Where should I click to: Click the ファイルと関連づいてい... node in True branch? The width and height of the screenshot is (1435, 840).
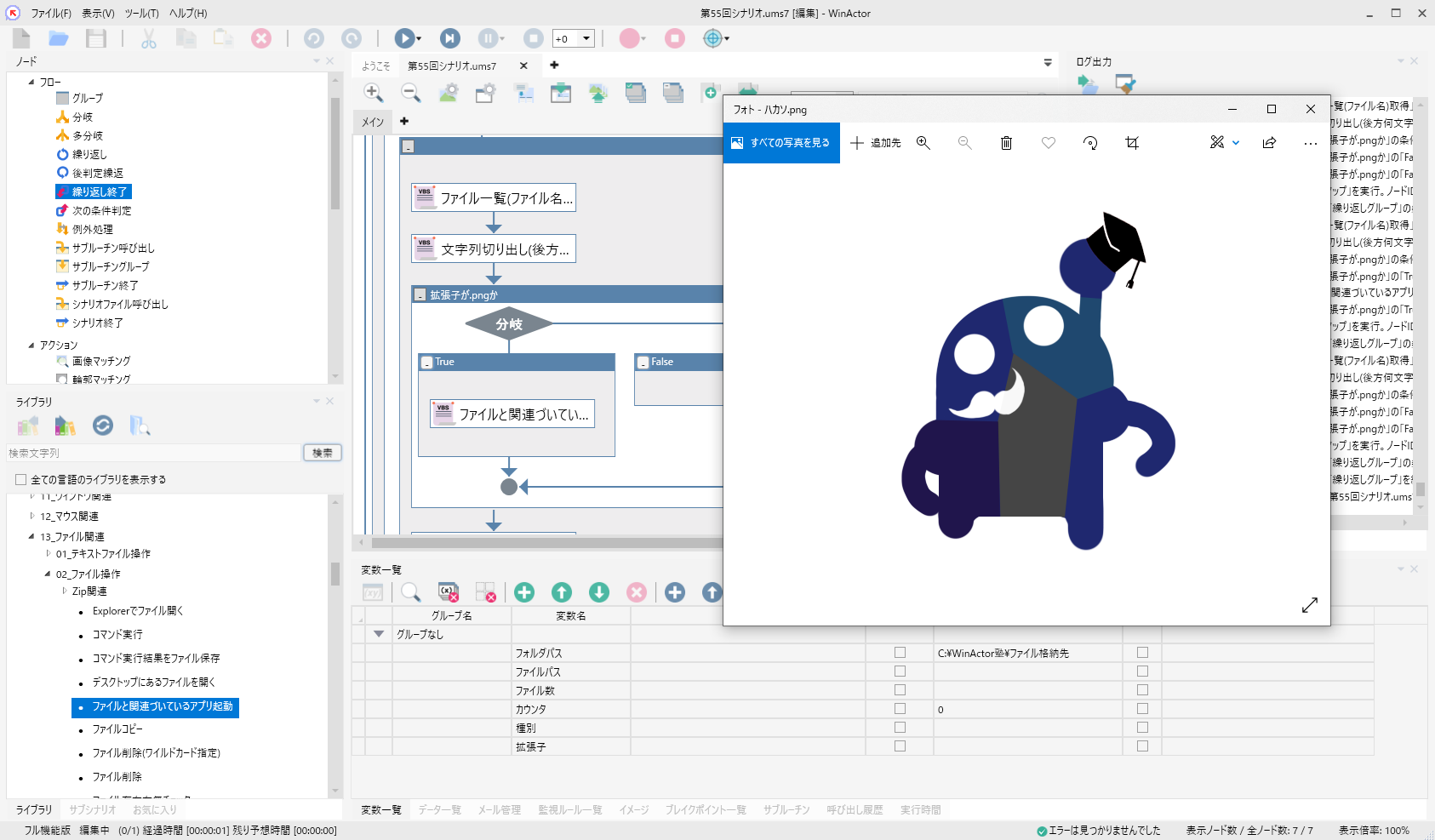coord(512,414)
